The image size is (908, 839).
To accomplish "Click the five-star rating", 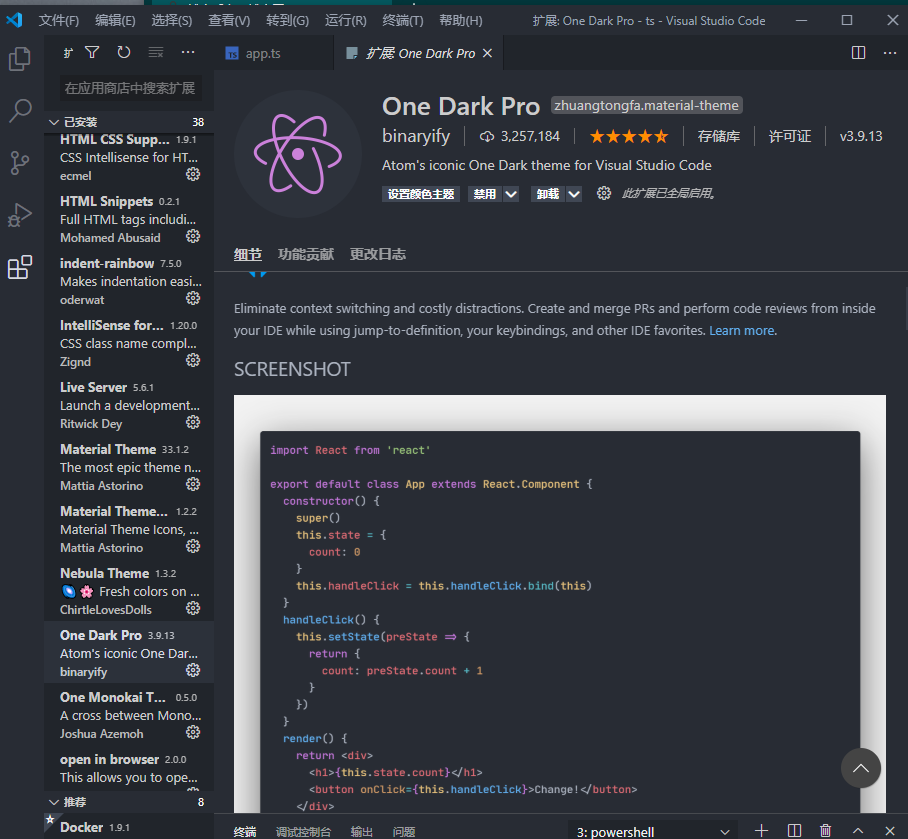I will 629,137.
